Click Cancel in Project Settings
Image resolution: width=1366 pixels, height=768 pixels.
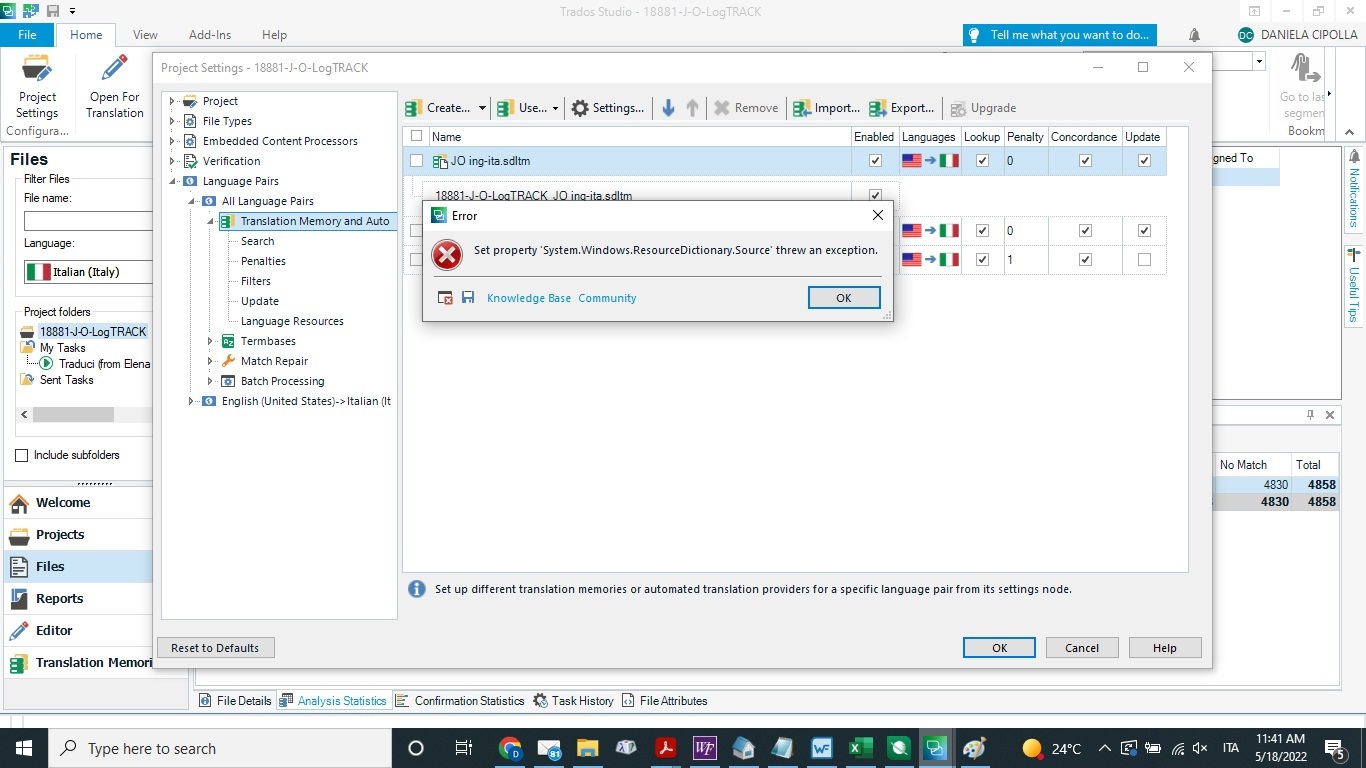(1082, 648)
